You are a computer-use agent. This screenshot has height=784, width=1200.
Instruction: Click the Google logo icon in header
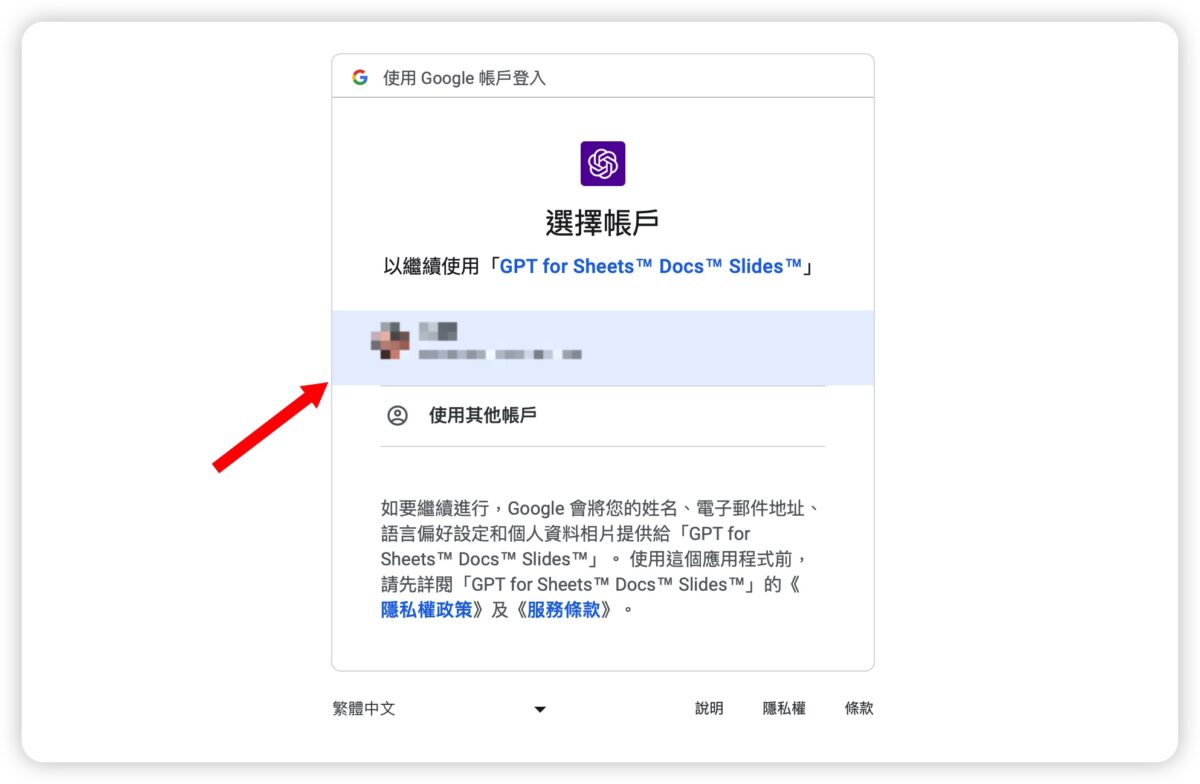(360, 77)
